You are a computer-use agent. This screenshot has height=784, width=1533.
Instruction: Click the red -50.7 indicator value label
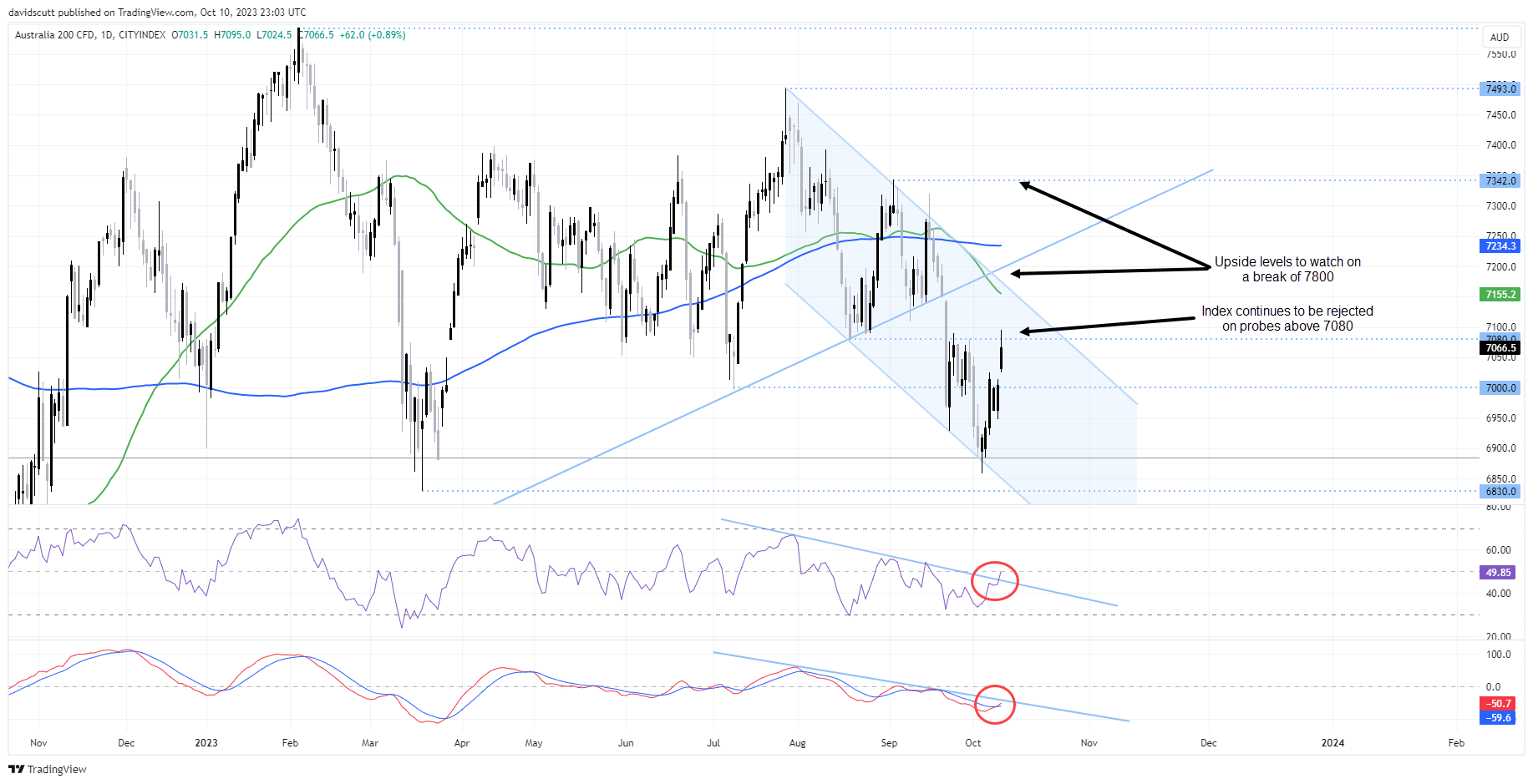pos(1498,704)
